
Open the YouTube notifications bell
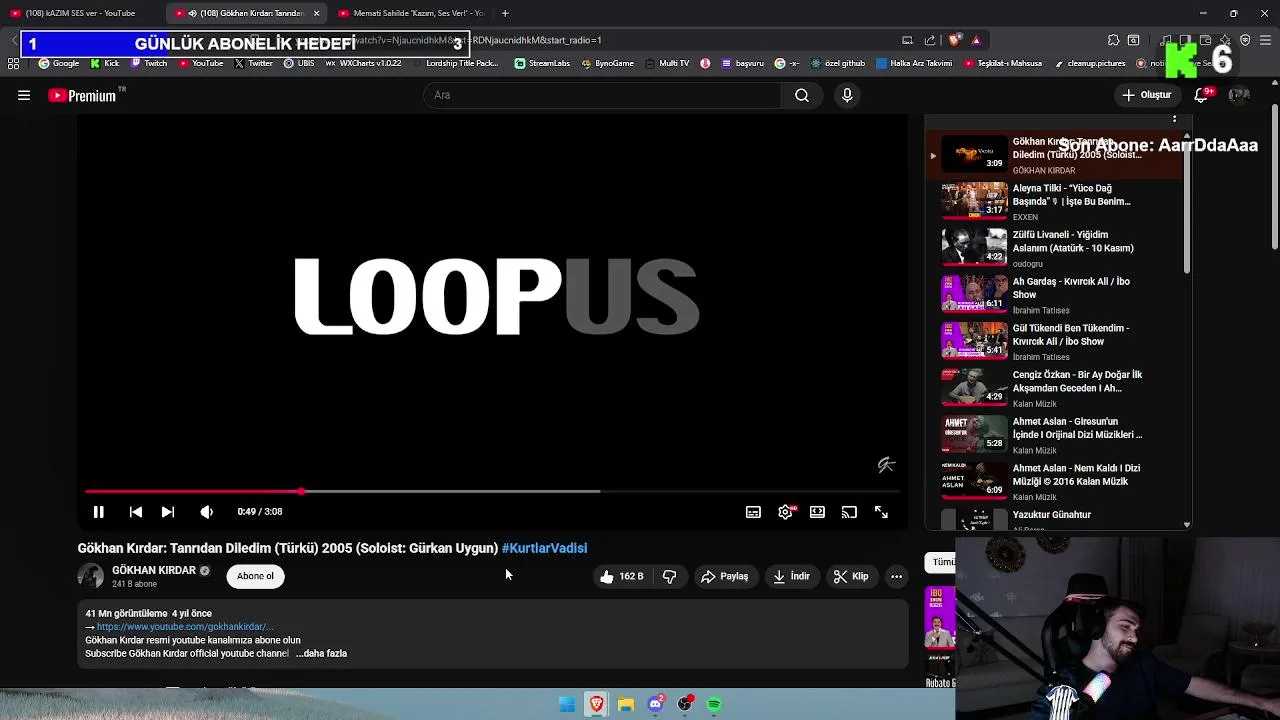click(x=1201, y=95)
